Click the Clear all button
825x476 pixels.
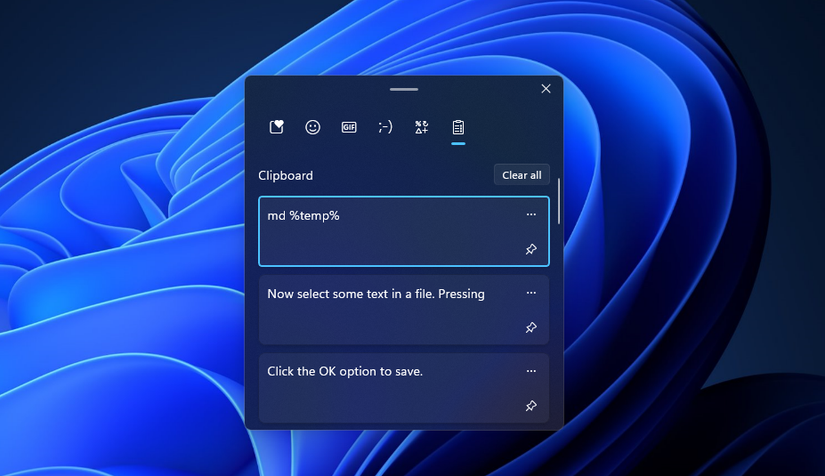pyautogui.click(x=521, y=175)
